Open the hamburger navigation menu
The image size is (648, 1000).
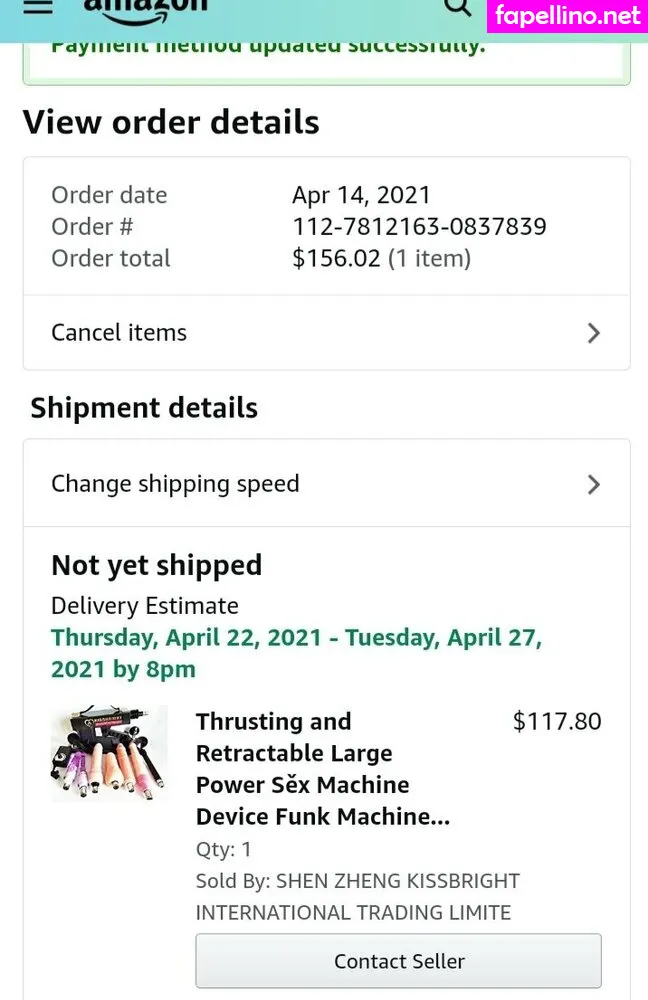[37, 6]
